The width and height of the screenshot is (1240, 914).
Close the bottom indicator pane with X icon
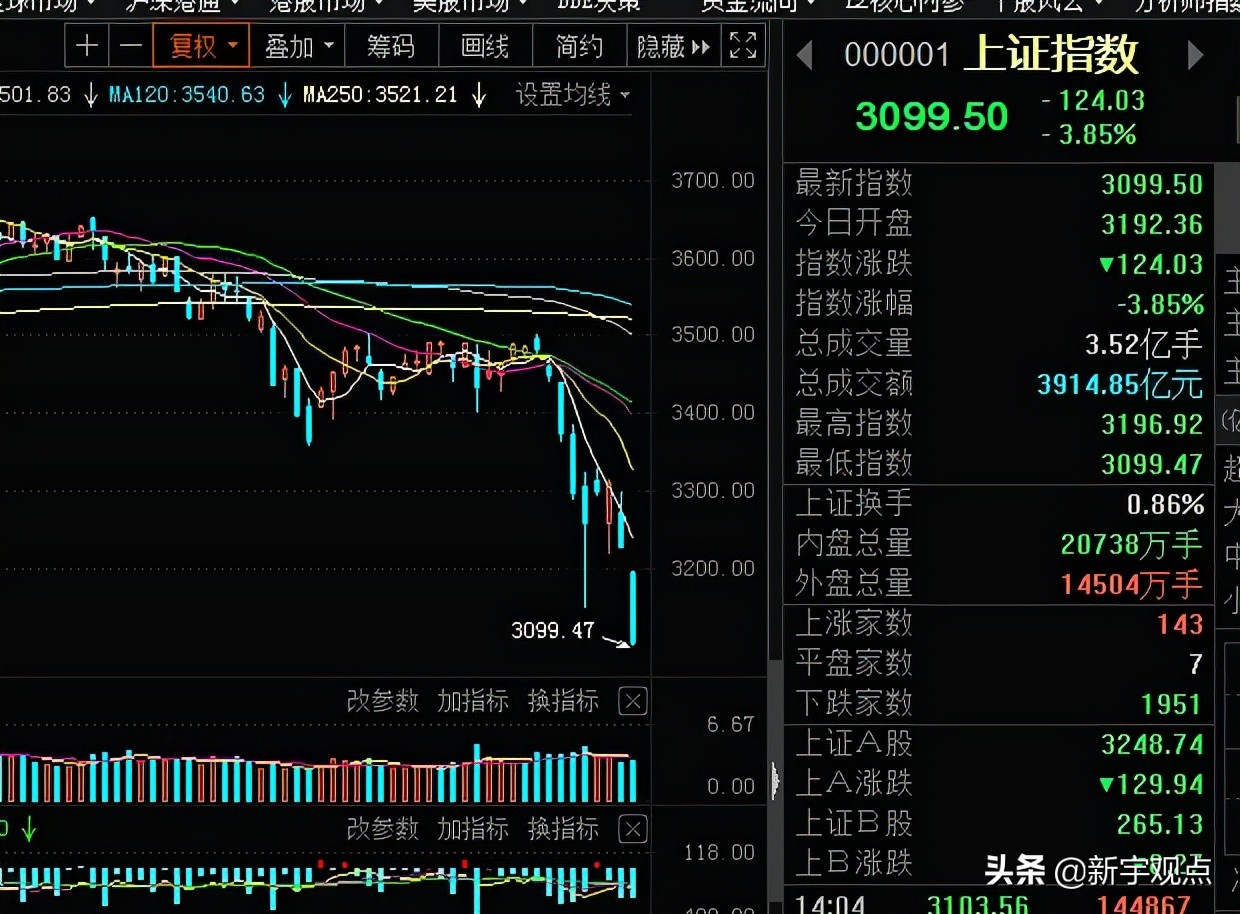tap(632, 829)
